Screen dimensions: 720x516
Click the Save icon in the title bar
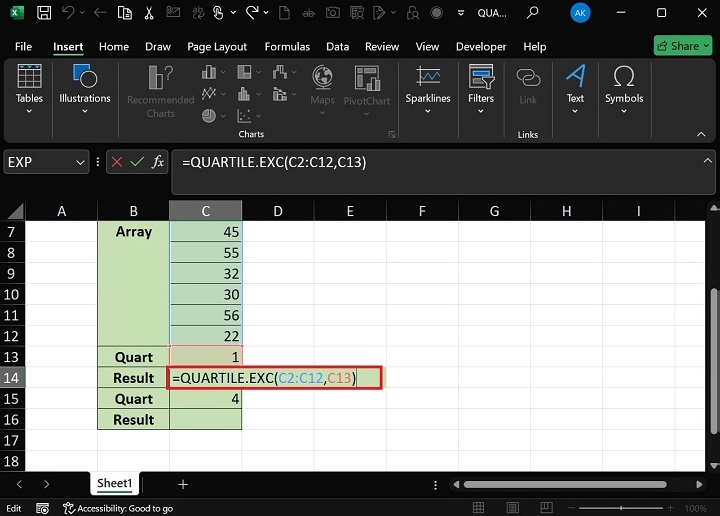[x=44, y=12]
